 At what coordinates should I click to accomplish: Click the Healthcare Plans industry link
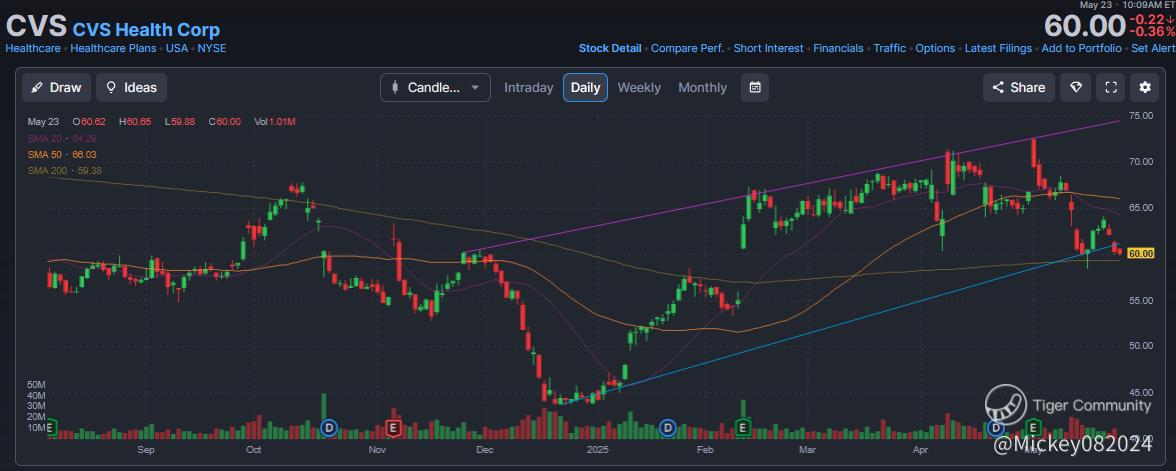[x=113, y=48]
